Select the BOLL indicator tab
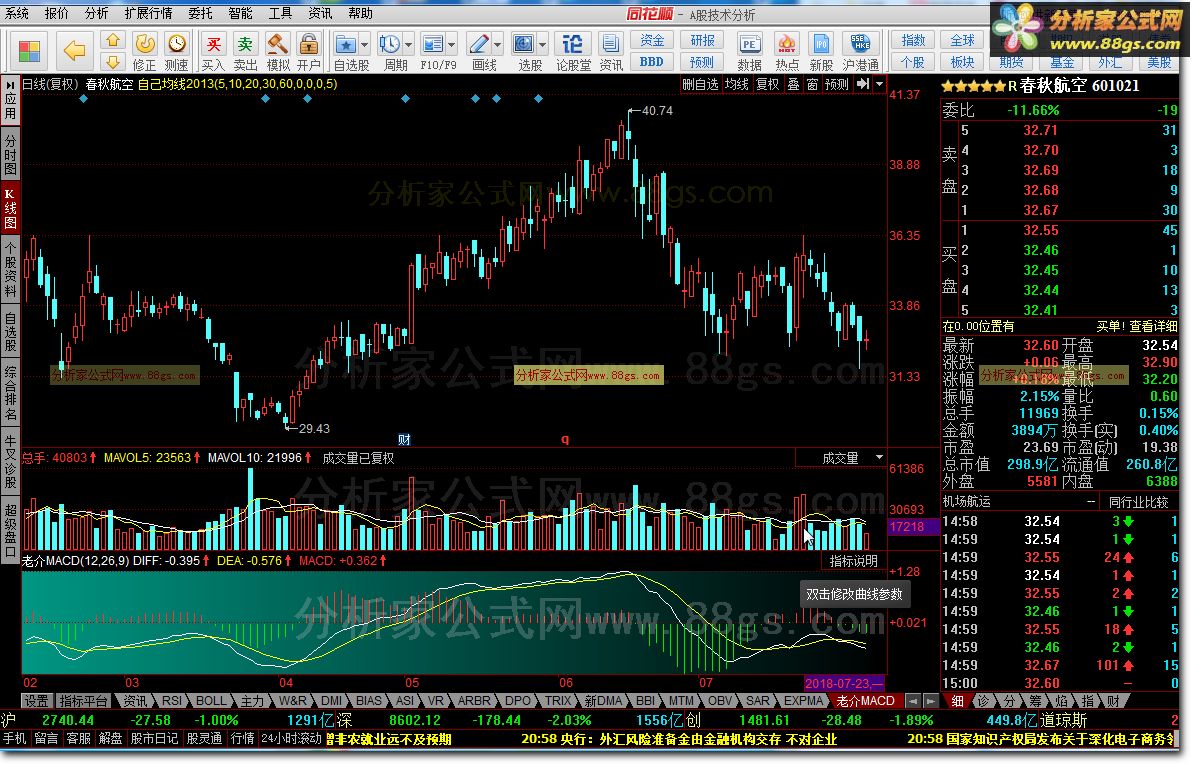The width and height of the screenshot is (1192, 764). [211, 701]
